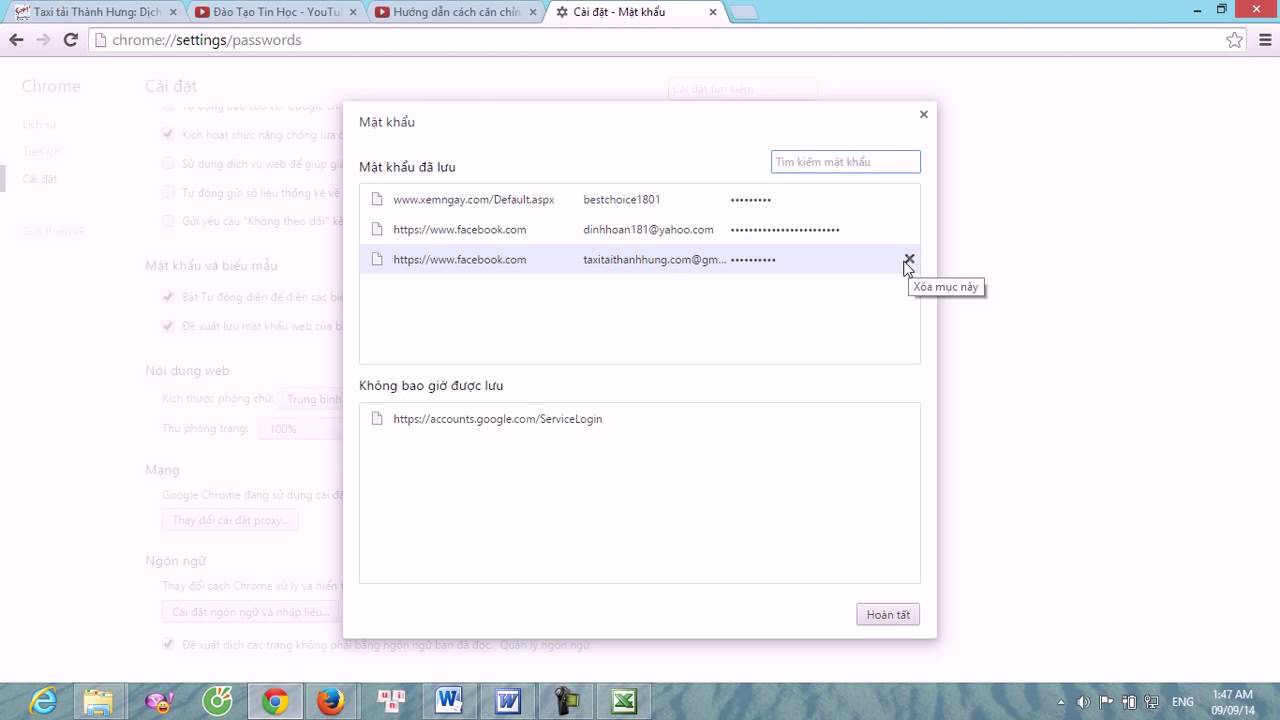The width and height of the screenshot is (1280, 720).
Task: Open a new tab
Action: [x=744, y=13]
